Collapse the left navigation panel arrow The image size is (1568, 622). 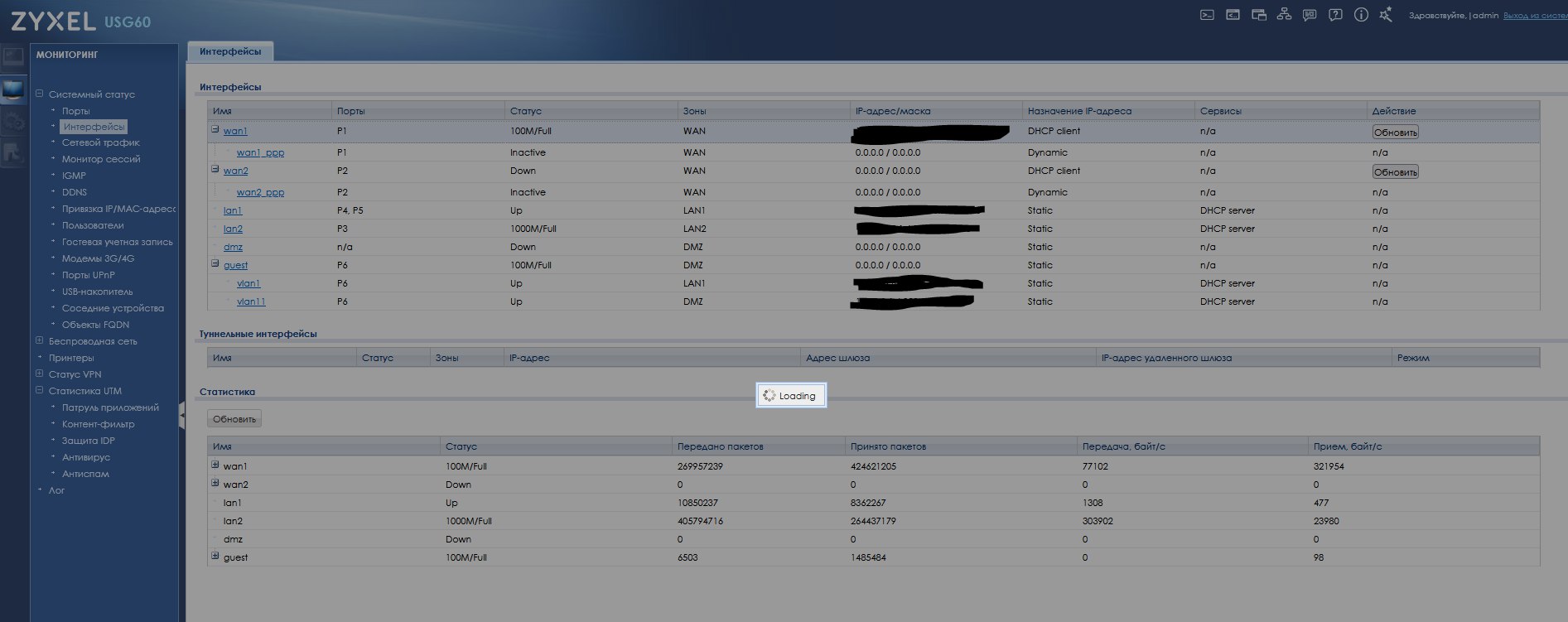(182, 416)
